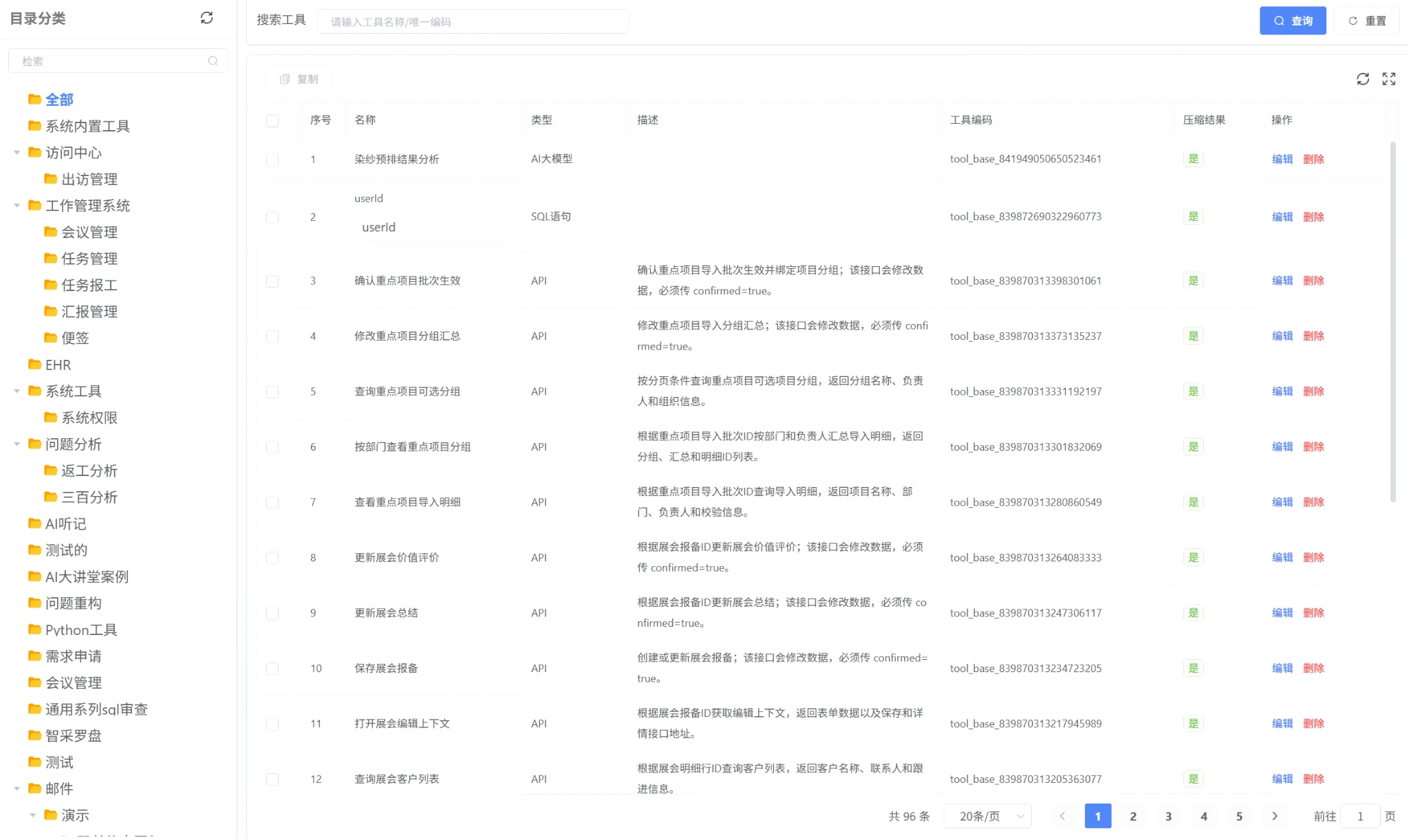Open the 需求申请 folder icon
Image resolution: width=1409 pixels, height=840 pixels.
[34, 655]
